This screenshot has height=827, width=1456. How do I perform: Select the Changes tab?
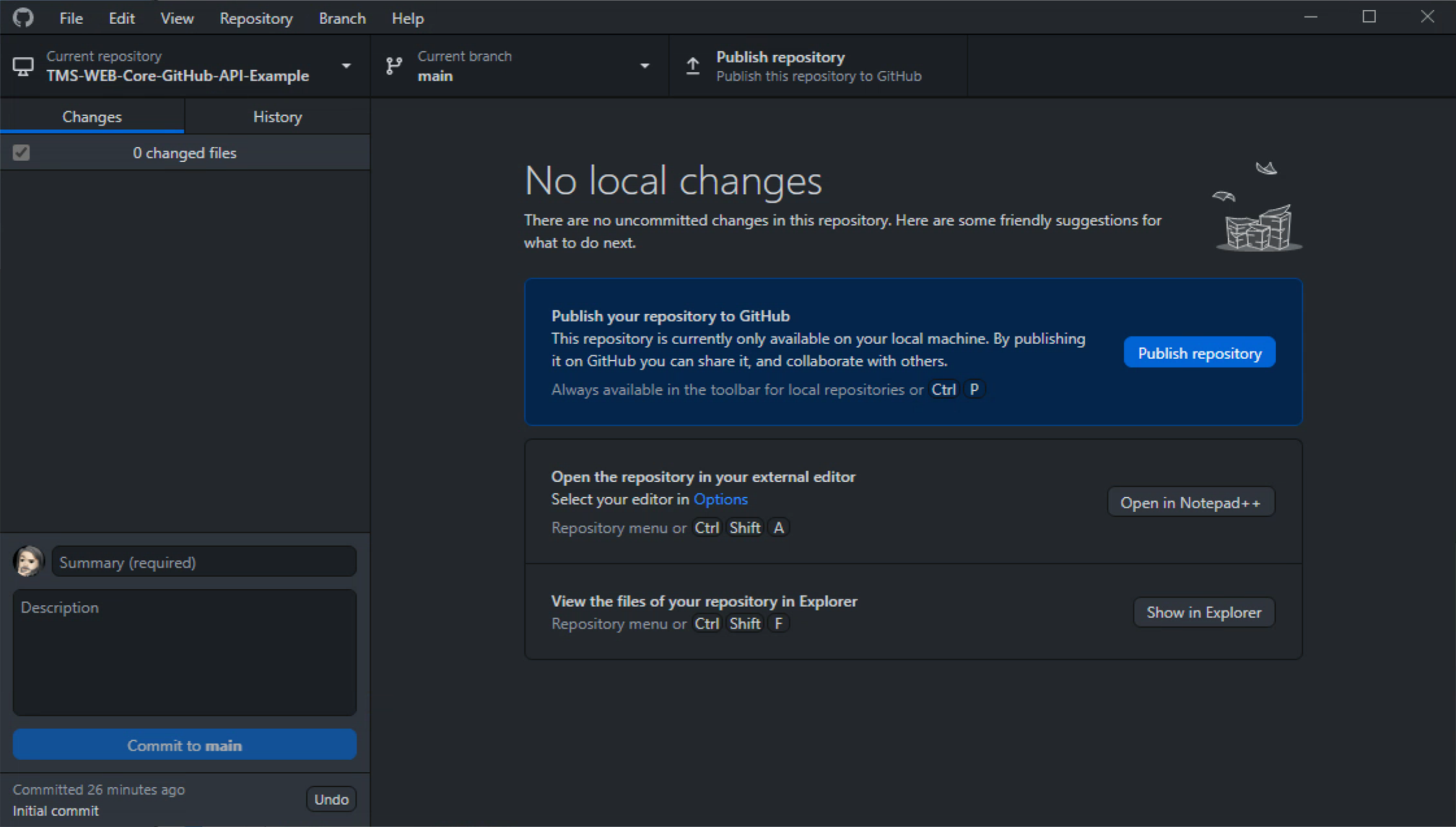[92, 116]
